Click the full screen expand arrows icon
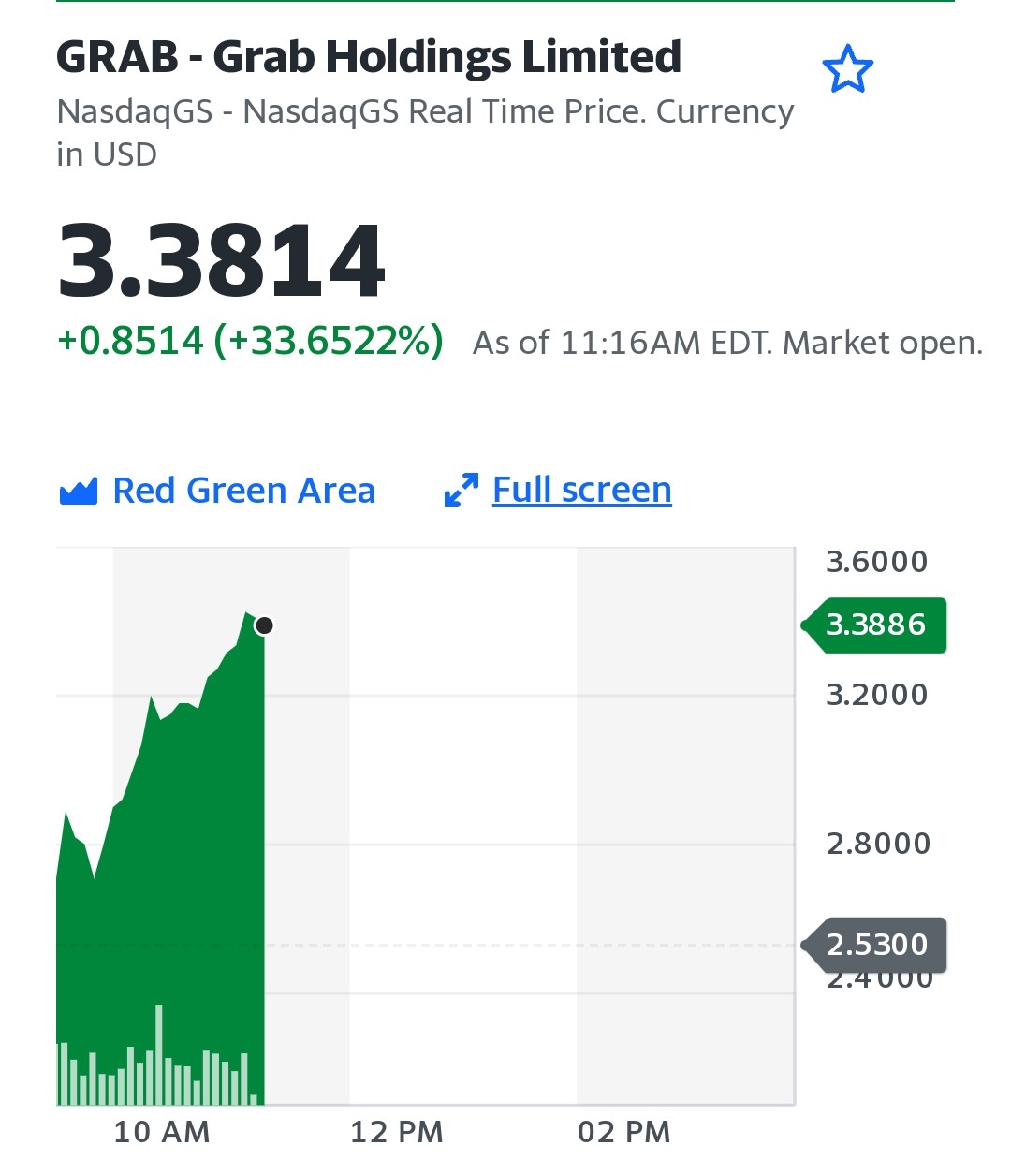Screen dimensions: 1011x1176 pyautogui.click(x=462, y=490)
